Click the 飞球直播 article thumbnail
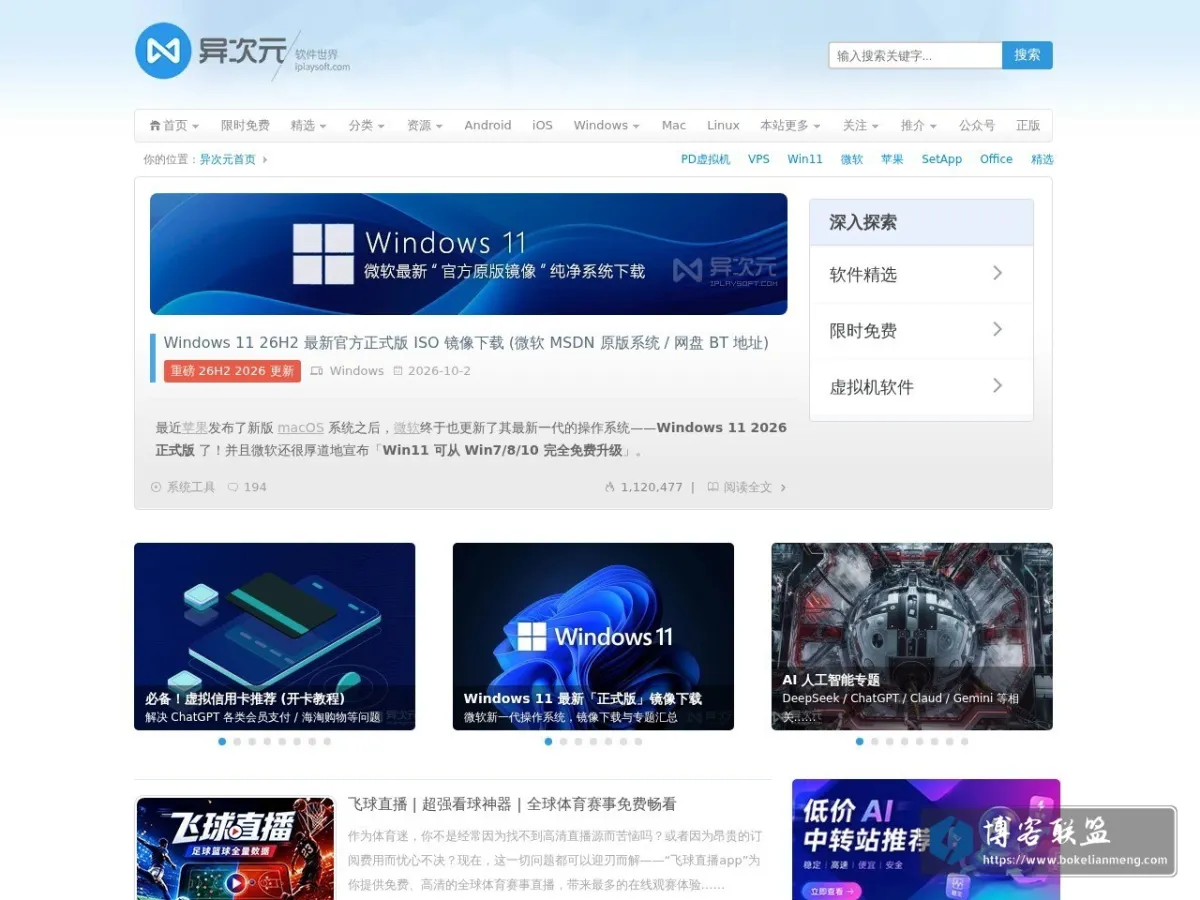1200x900 pixels. tap(235, 848)
